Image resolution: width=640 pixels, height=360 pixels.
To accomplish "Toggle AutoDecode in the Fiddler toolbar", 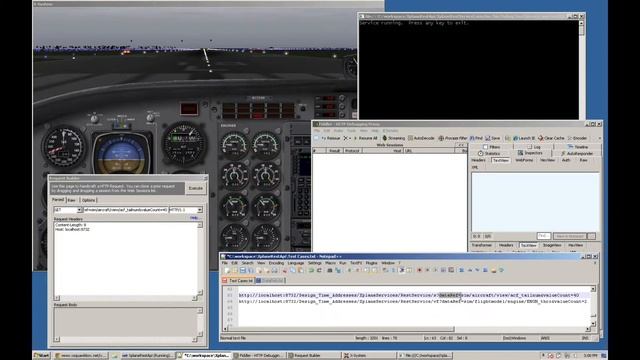I will click(421, 138).
